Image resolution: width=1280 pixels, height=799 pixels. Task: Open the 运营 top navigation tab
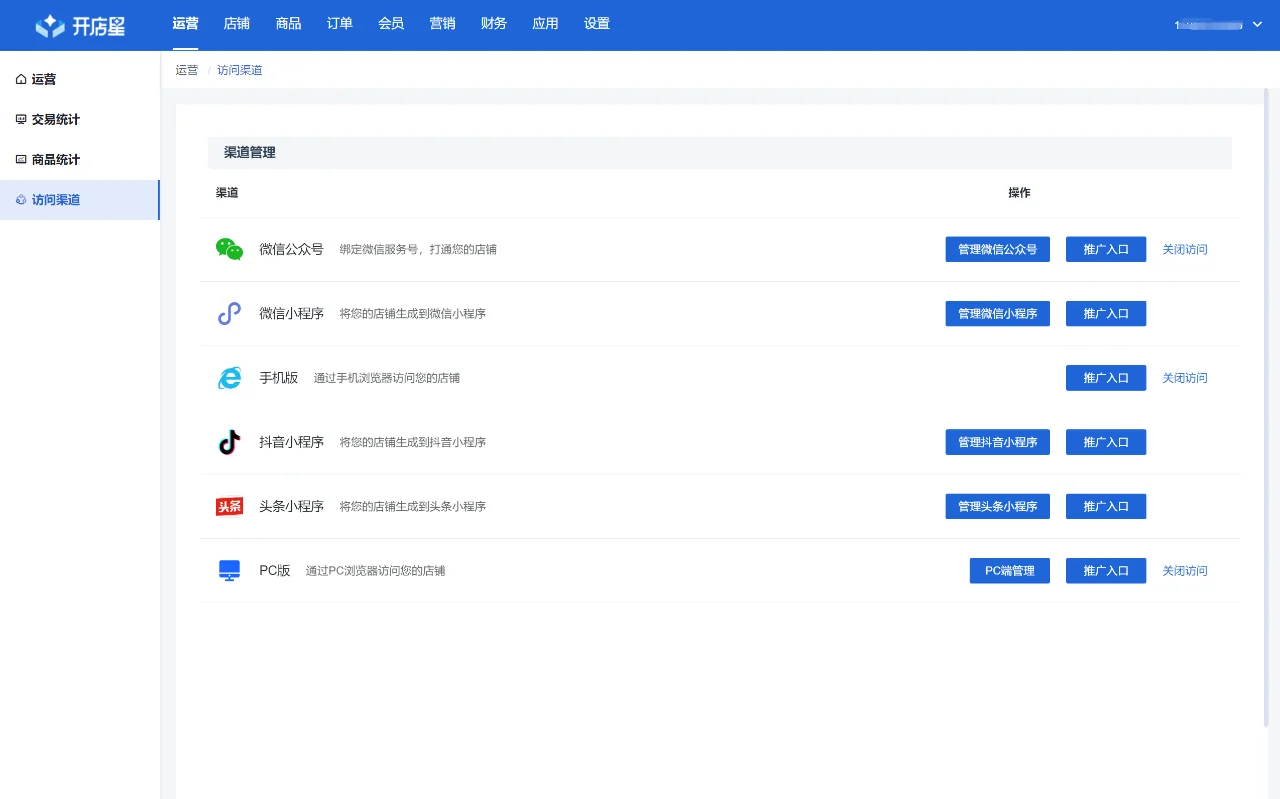tap(185, 24)
